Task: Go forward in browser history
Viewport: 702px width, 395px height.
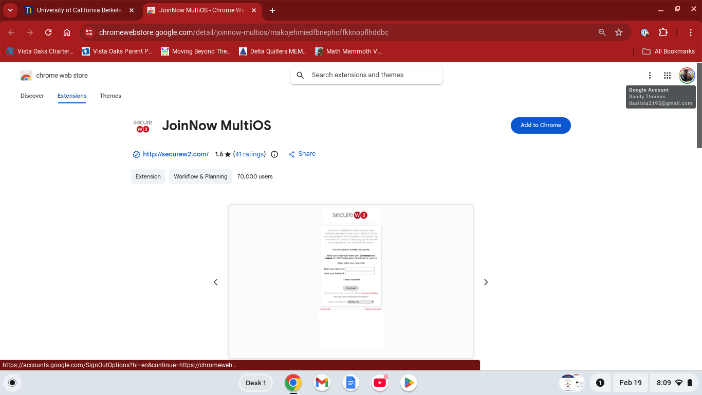Action: (30, 32)
